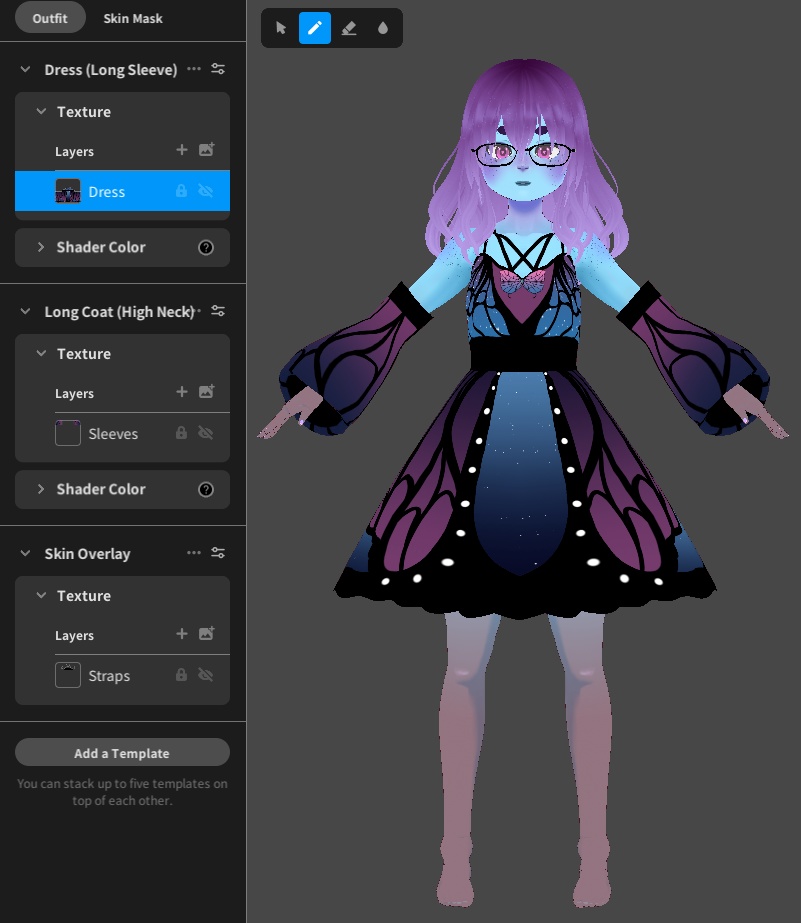The width and height of the screenshot is (801, 923).
Task: Select the arrow selection tool
Action: click(x=280, y=28)
